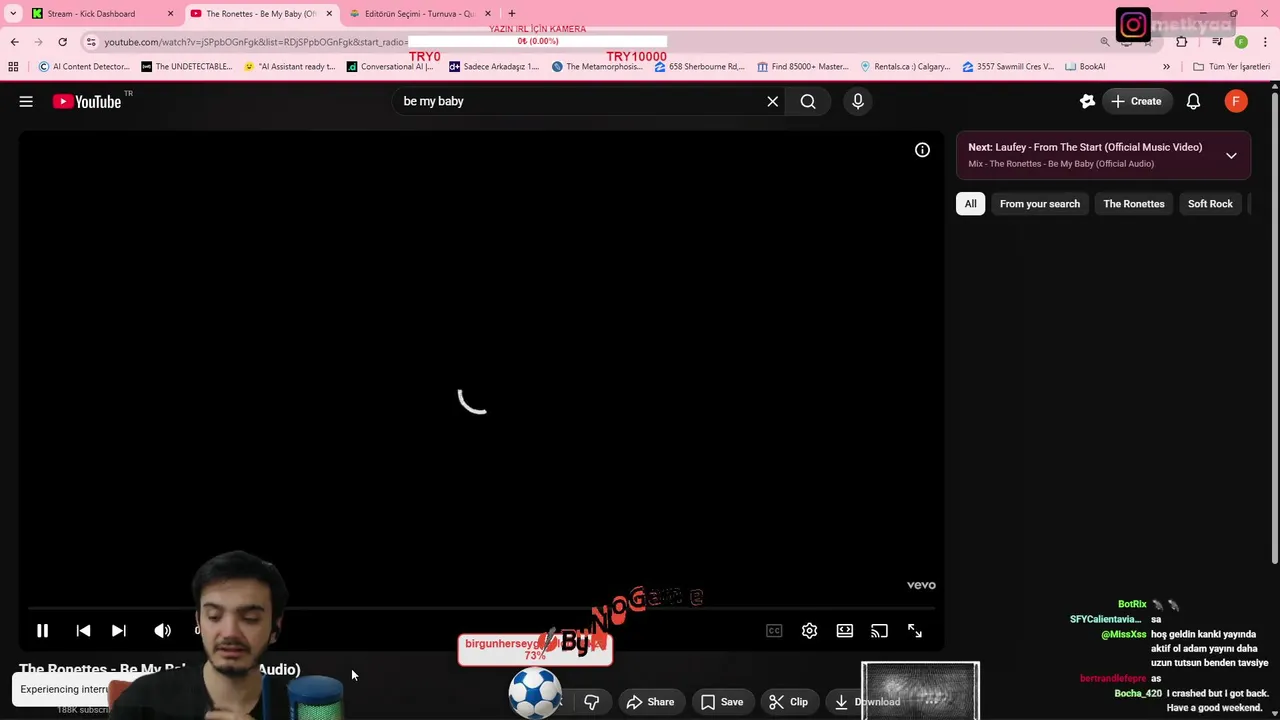The height and width of the screenshot is (720, 1280).
Task: Collapse the Next playlist panel chevron
Action: pos(1231,155)
